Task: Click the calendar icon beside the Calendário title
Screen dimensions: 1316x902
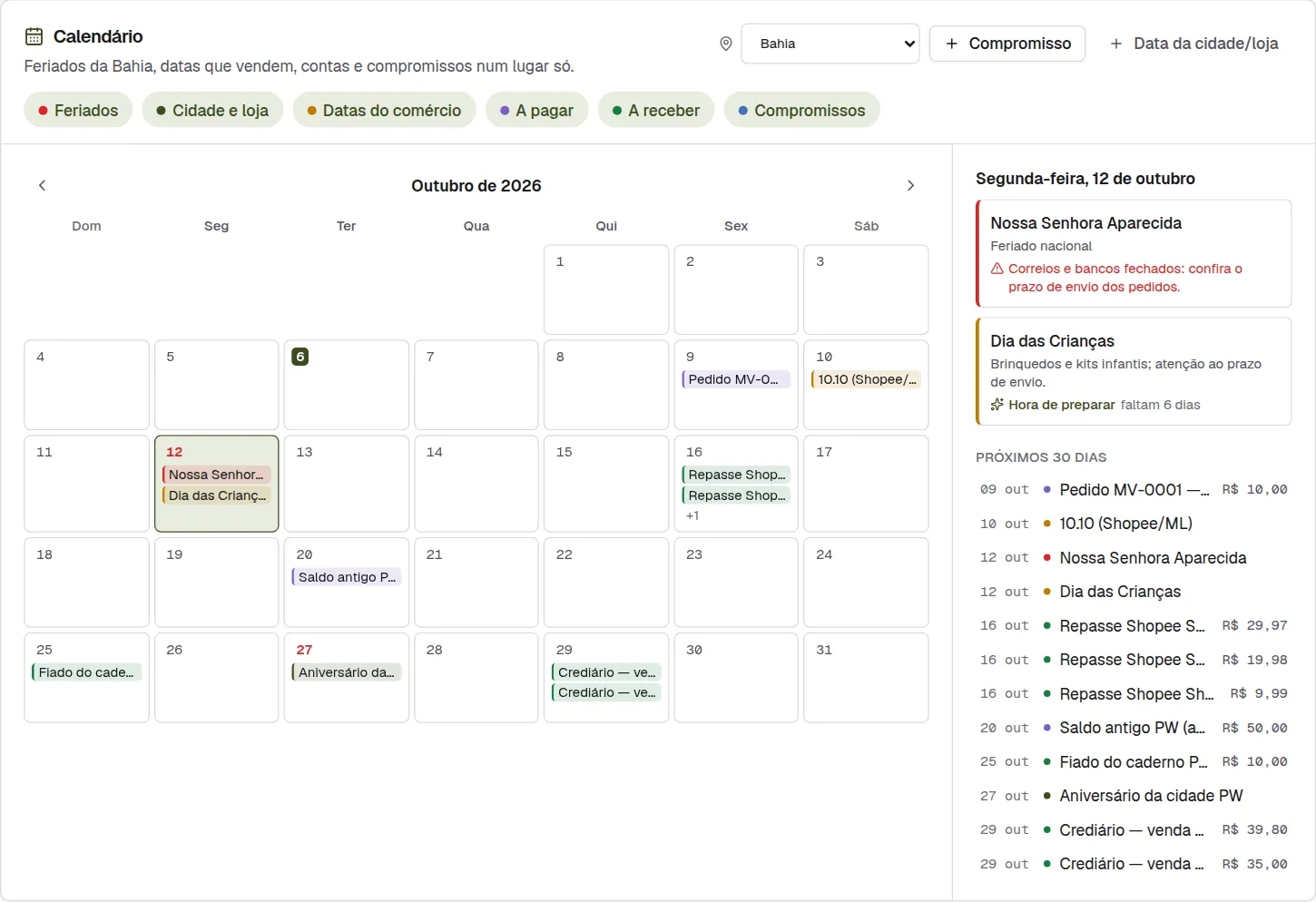Action: (x=34, y=36)
